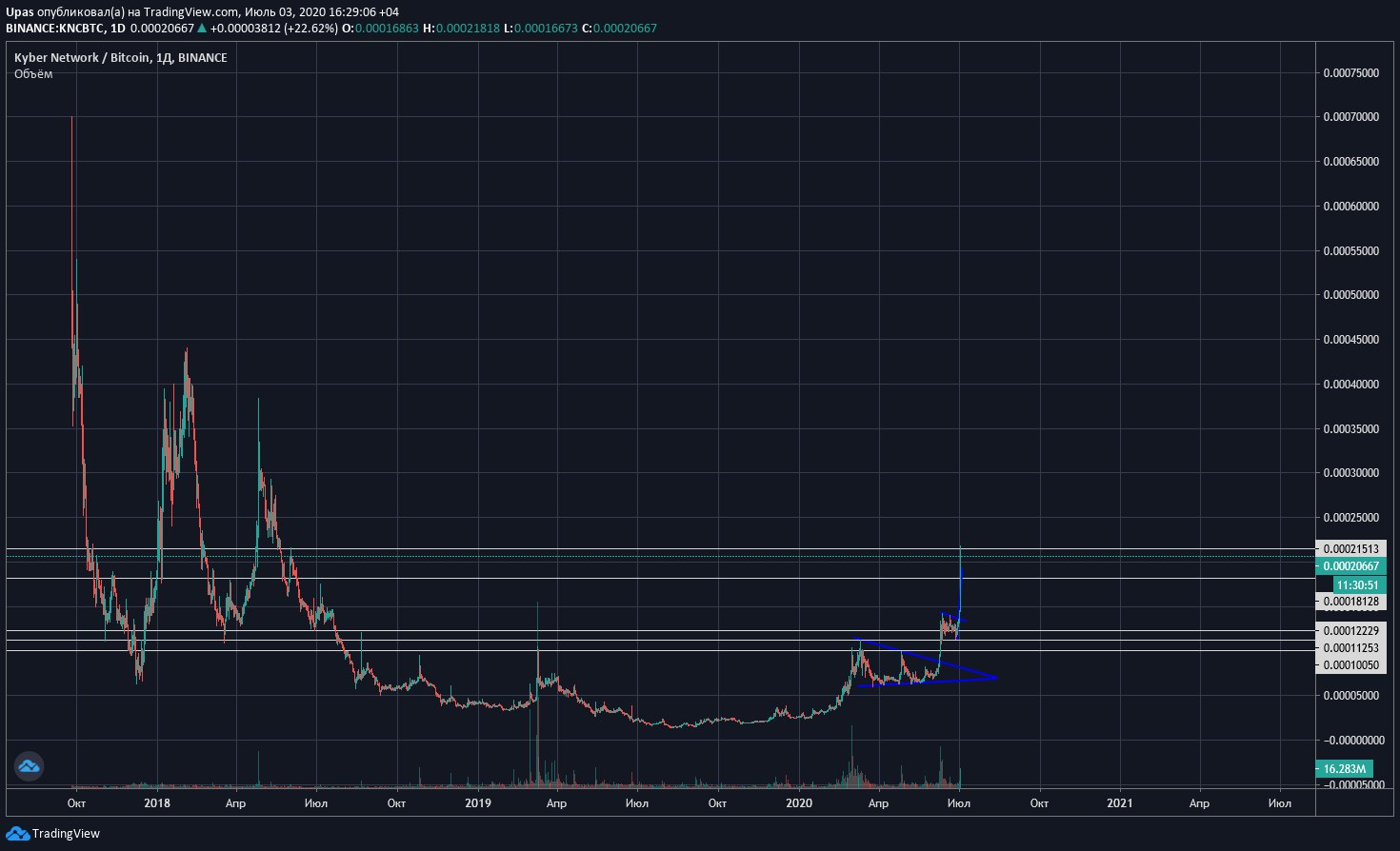Image resolution: width=1400 pixels, height=851 pixels.
Task: Click the 2021 label on the time axis
Action: tap(1120, 803)
